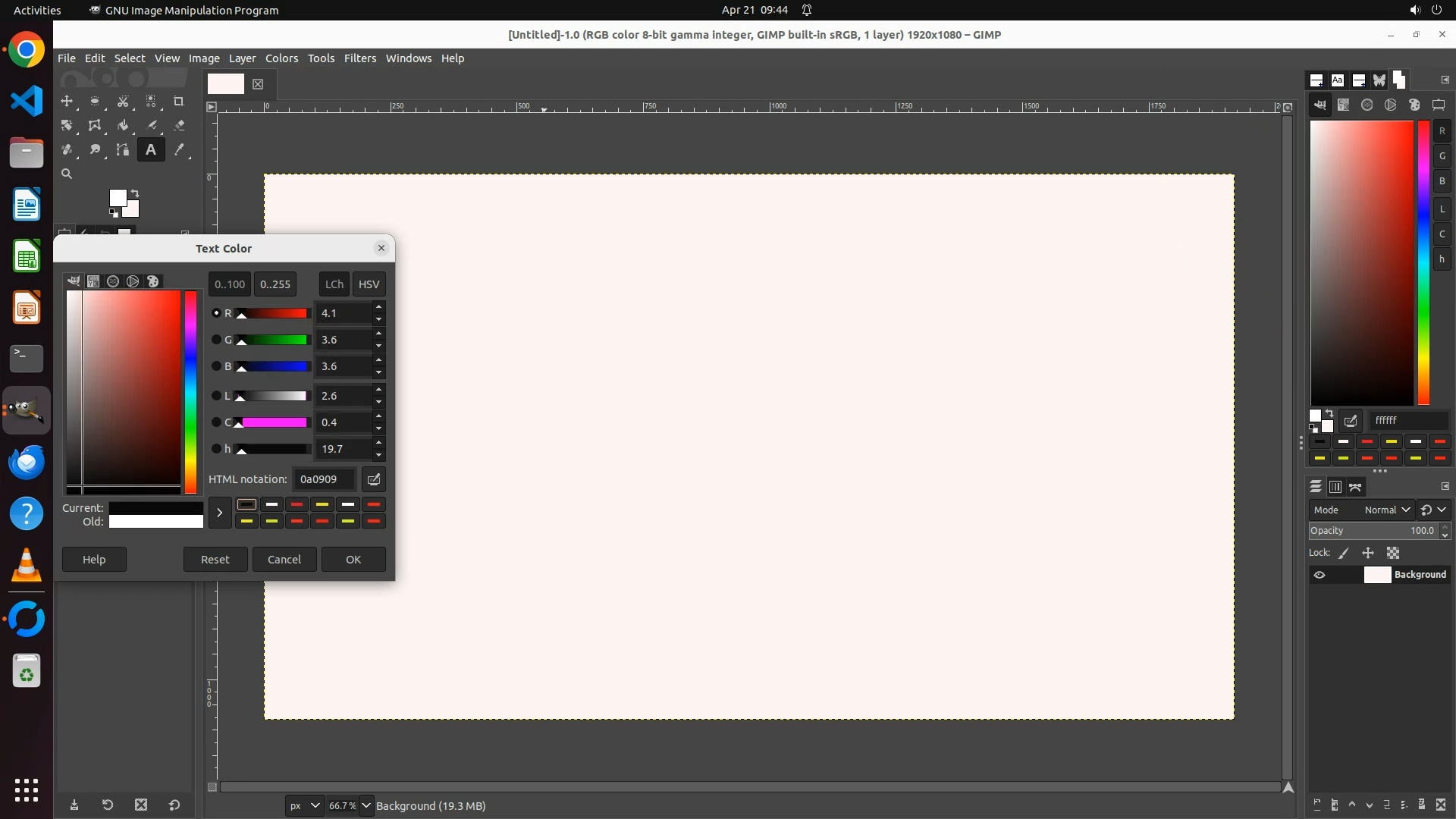Click eyedropper beside HTML notation field
Viewport: 1456px width, 819px height.
pyautogui.click(x=373, y=479)
